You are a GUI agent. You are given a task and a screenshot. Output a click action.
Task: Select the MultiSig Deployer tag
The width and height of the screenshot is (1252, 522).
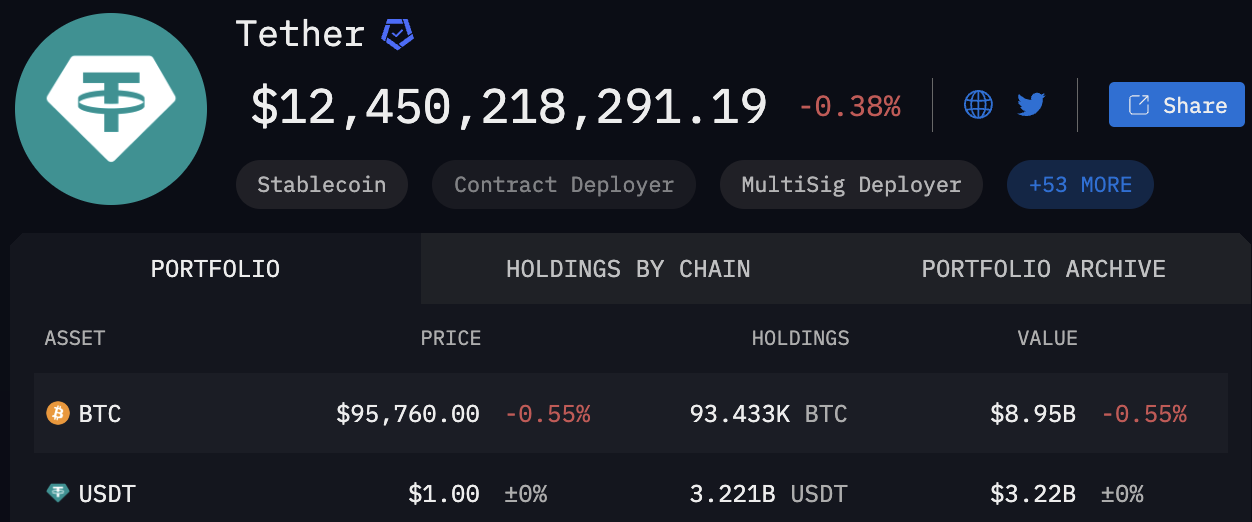pos(851,185)
